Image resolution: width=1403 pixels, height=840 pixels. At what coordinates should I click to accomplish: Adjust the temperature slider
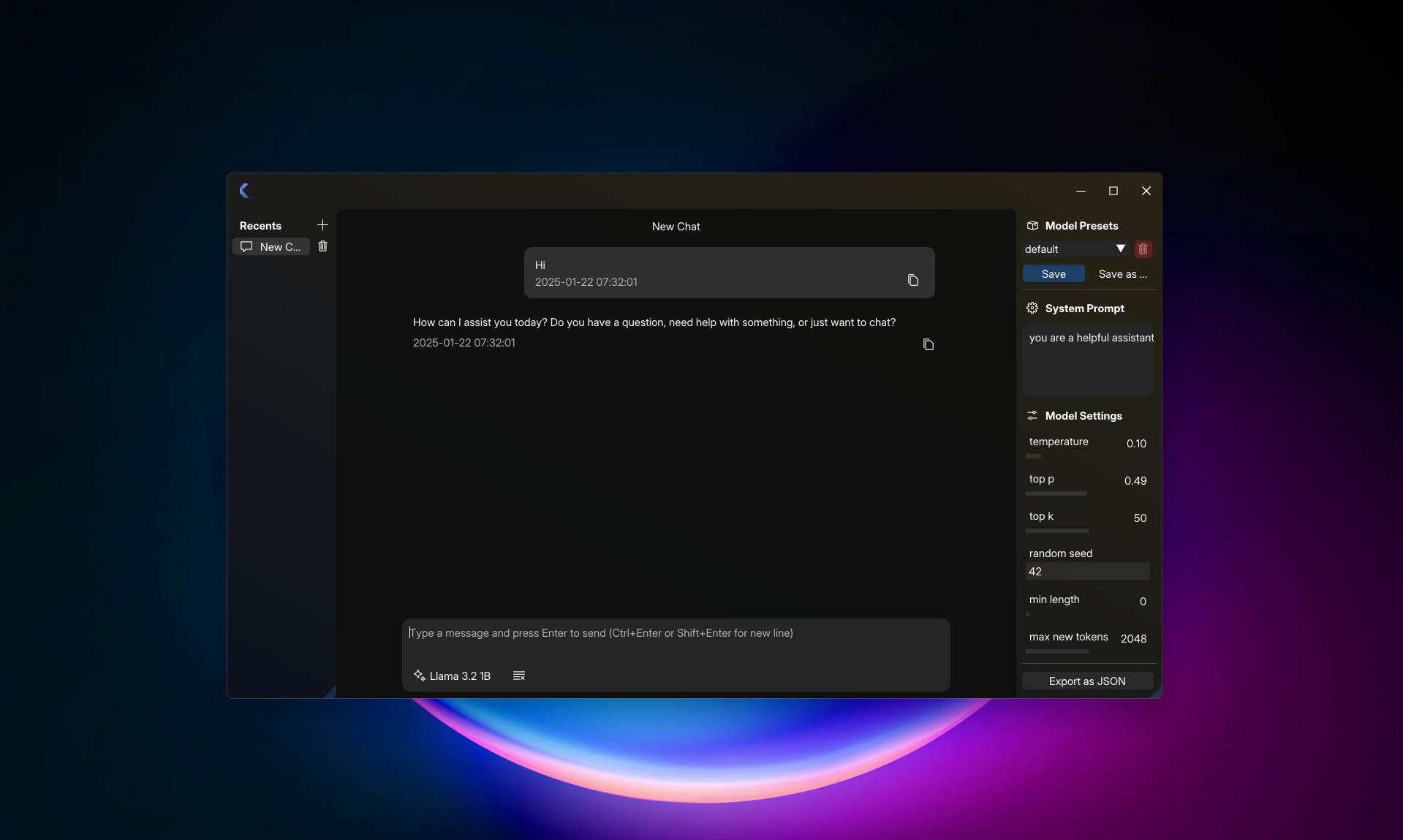1087,456
